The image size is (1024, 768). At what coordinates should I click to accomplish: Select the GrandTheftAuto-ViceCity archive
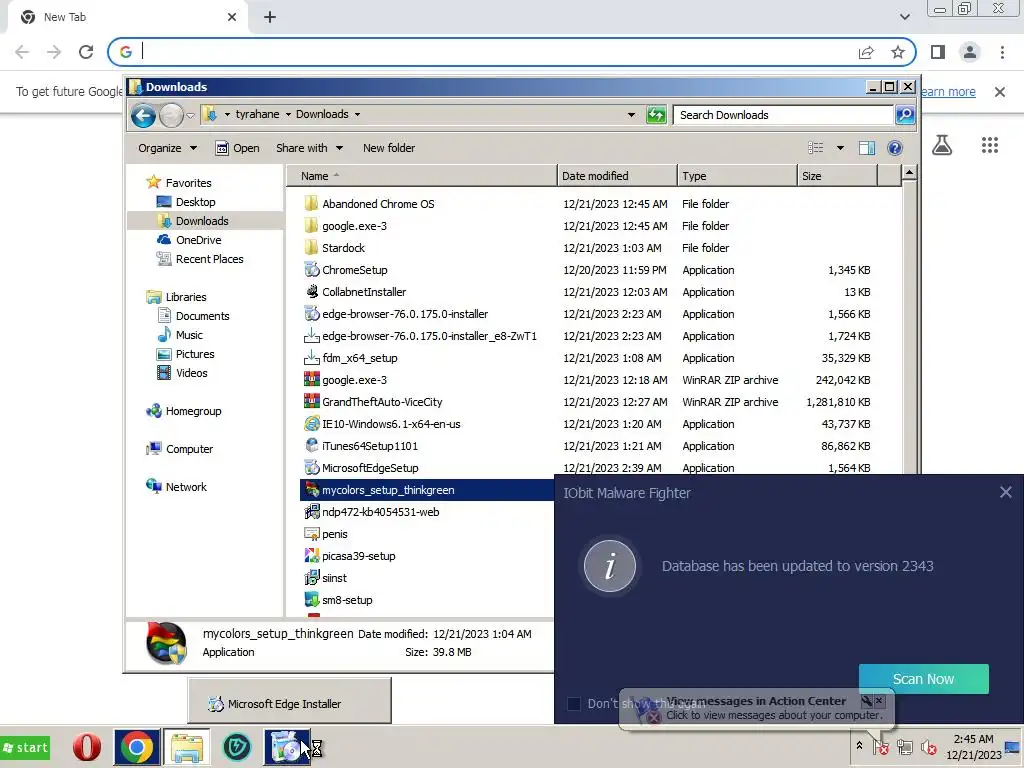click(381, 402)
